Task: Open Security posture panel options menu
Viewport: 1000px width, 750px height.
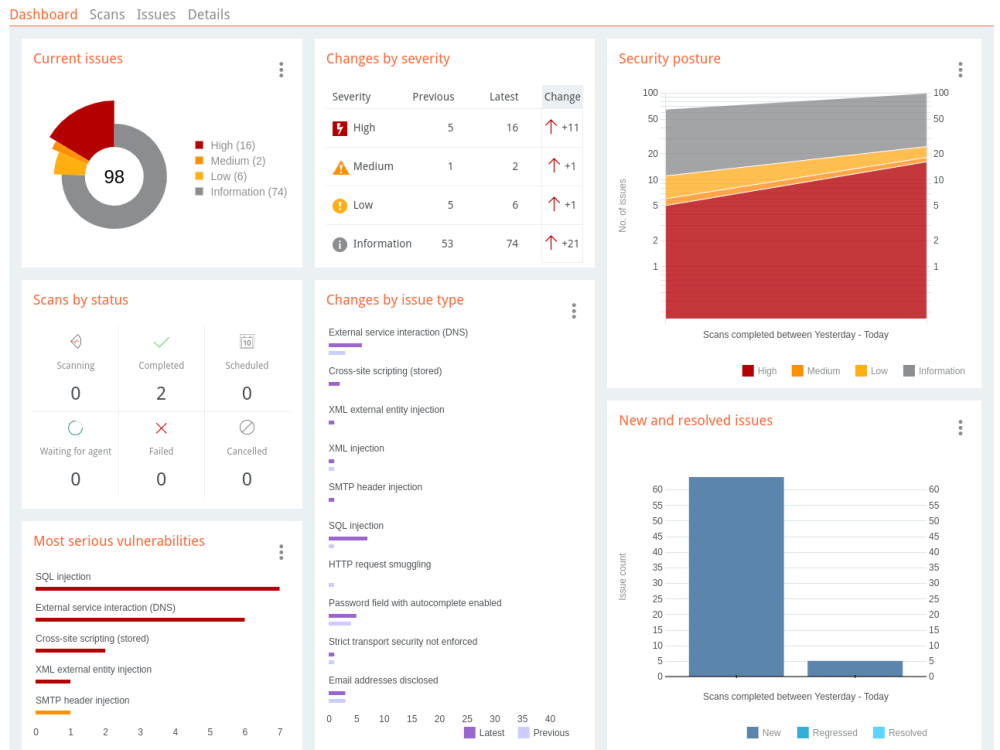Action: (960, 70)
